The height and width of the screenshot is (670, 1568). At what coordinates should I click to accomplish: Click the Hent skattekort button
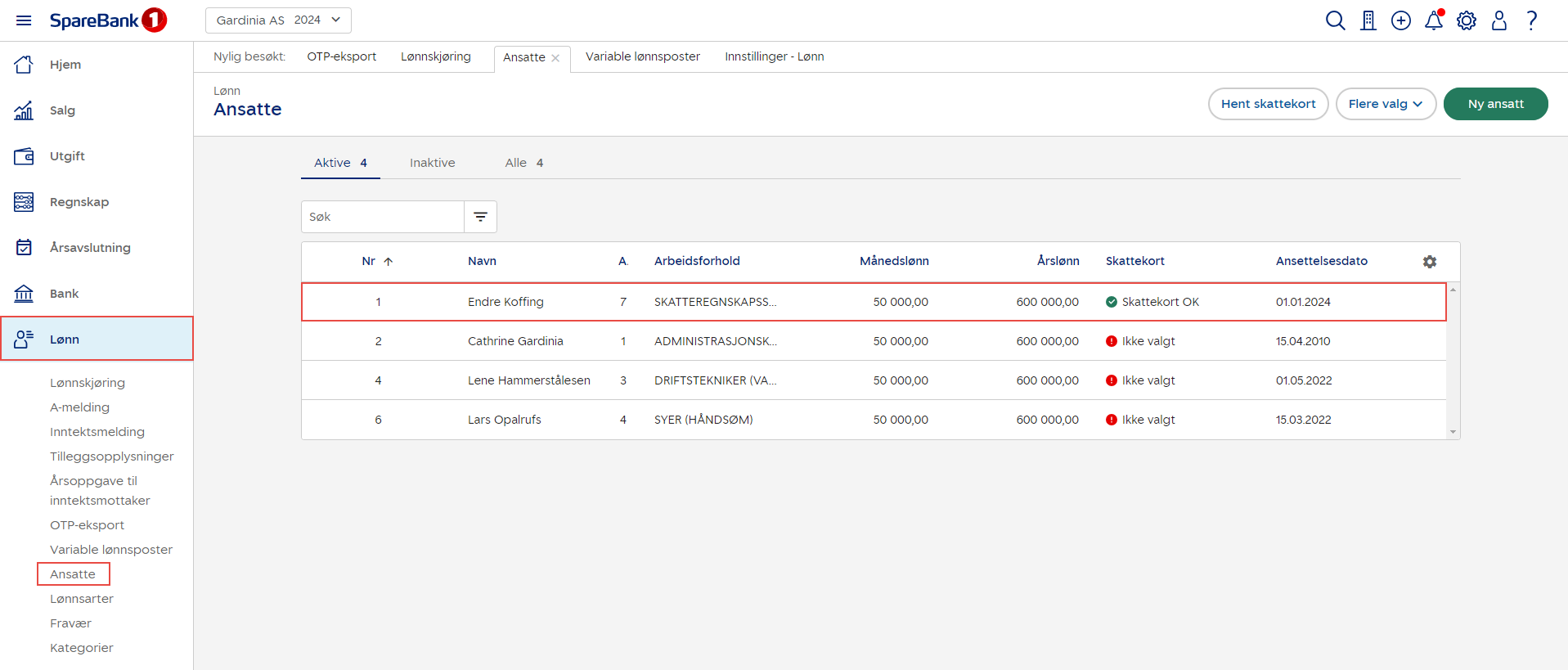click(x=1268, y=104)
